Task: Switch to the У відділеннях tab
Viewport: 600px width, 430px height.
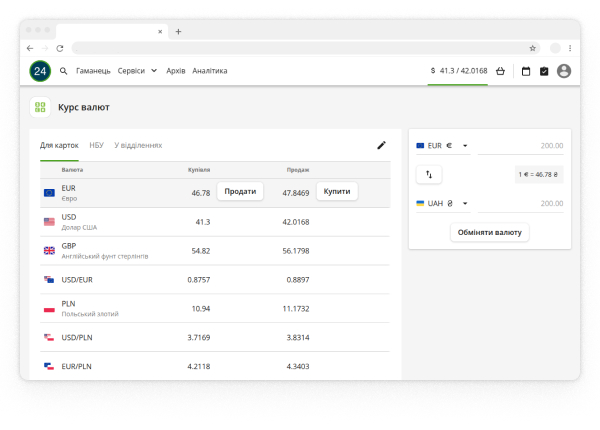Action: 138,145
